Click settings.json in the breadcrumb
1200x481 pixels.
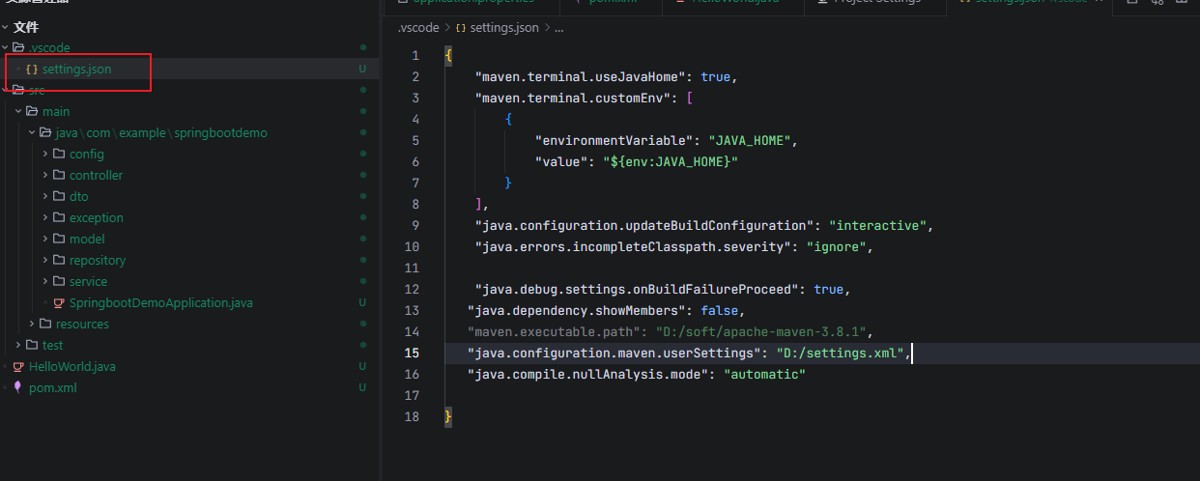505,28
